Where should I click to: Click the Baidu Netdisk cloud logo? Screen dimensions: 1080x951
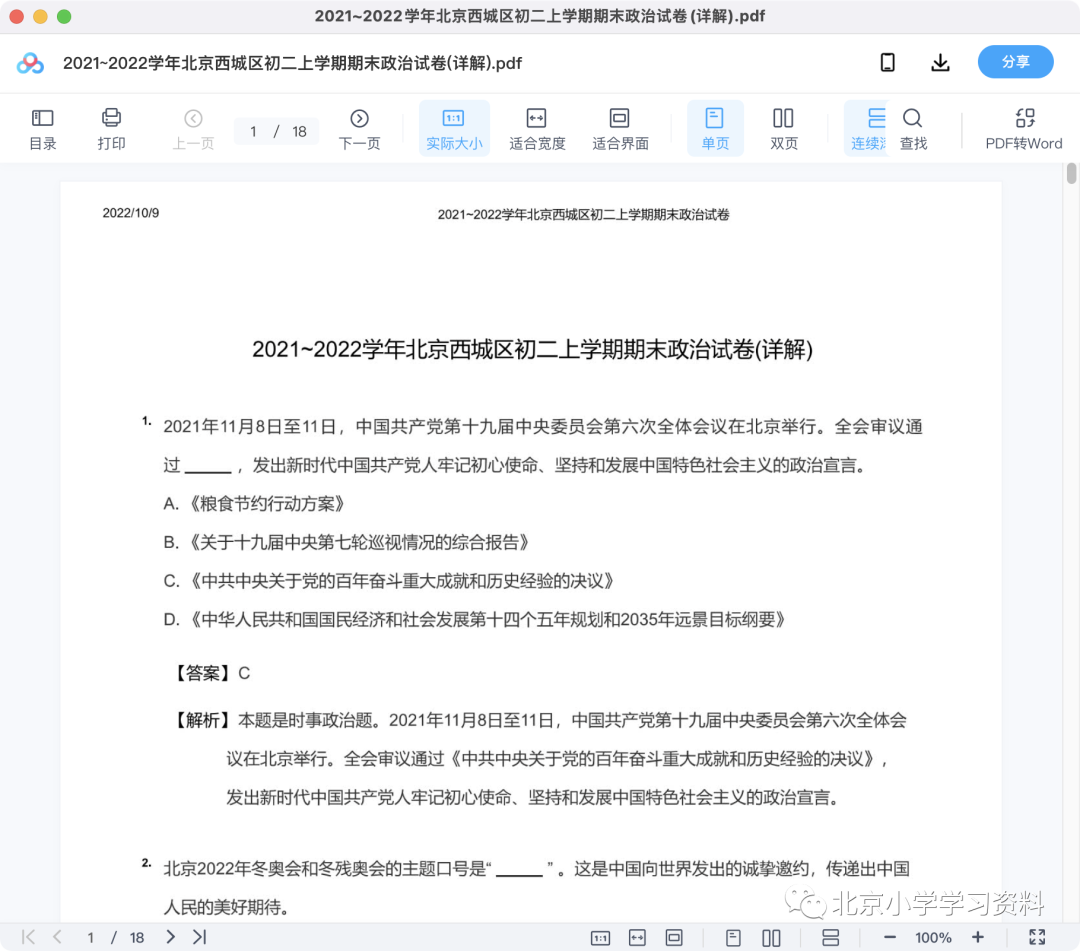click(30, 63)
